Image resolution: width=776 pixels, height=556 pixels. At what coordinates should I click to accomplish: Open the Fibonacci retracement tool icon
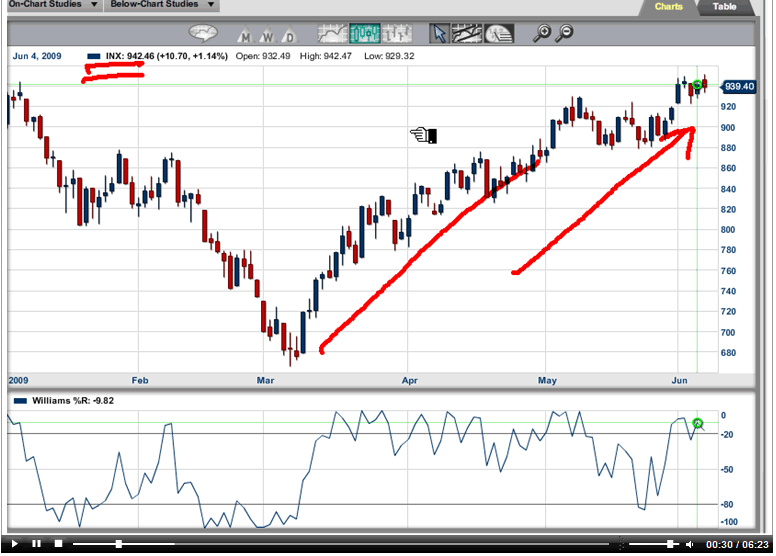coord(499,33)
